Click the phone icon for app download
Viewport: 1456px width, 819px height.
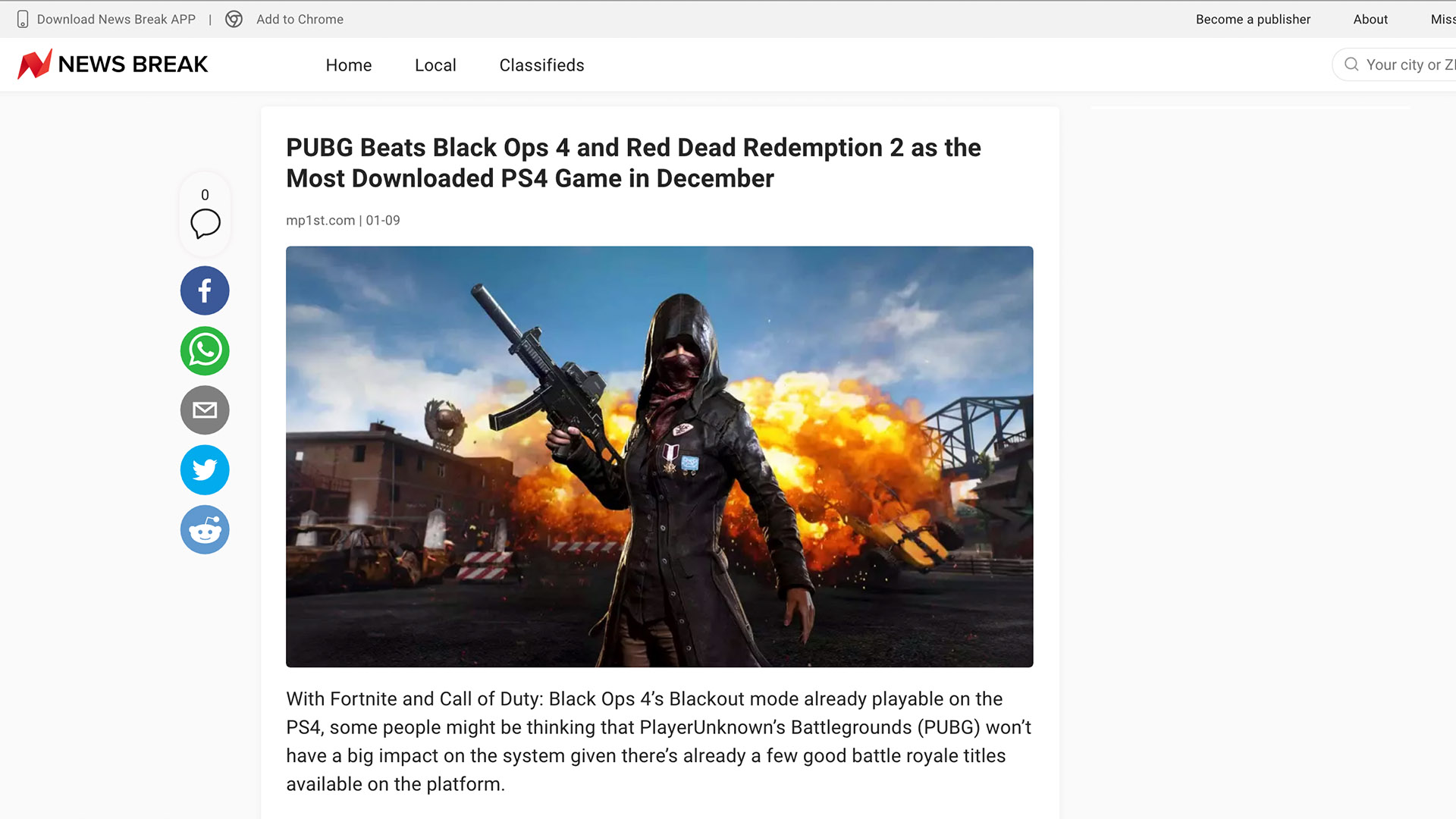point(23,19)
